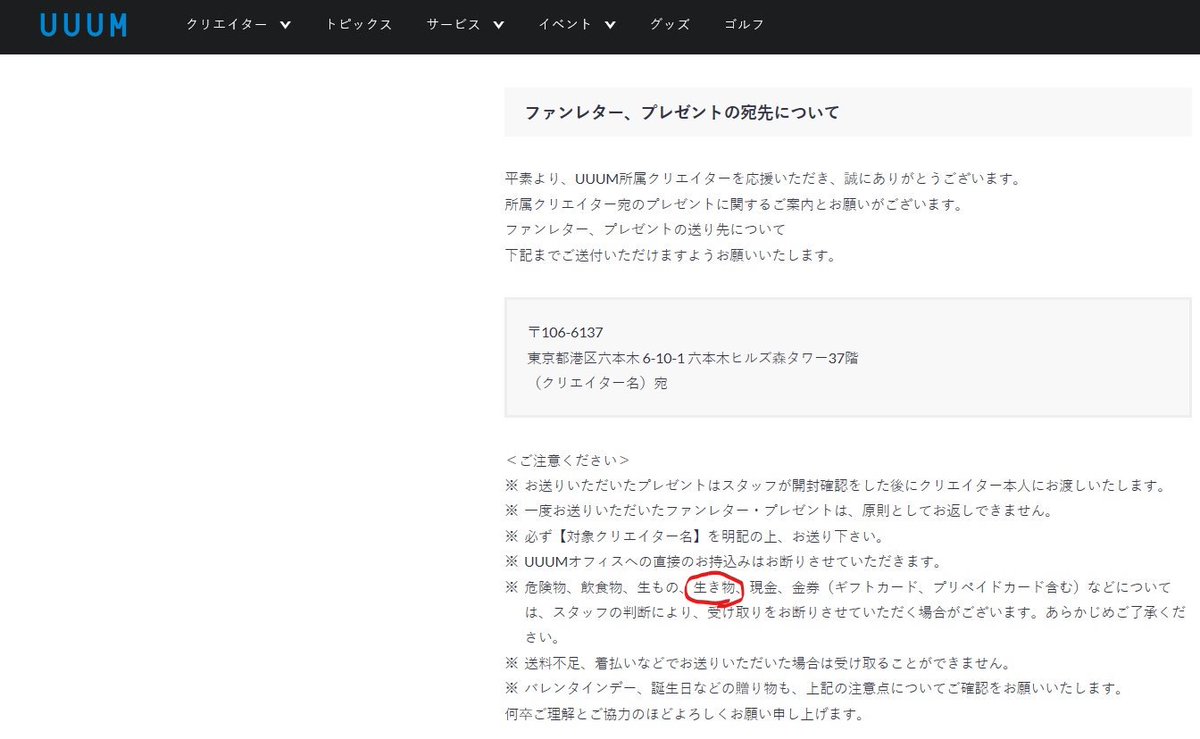Expand the クリエイター dropdown chevron

click(285, 25)
